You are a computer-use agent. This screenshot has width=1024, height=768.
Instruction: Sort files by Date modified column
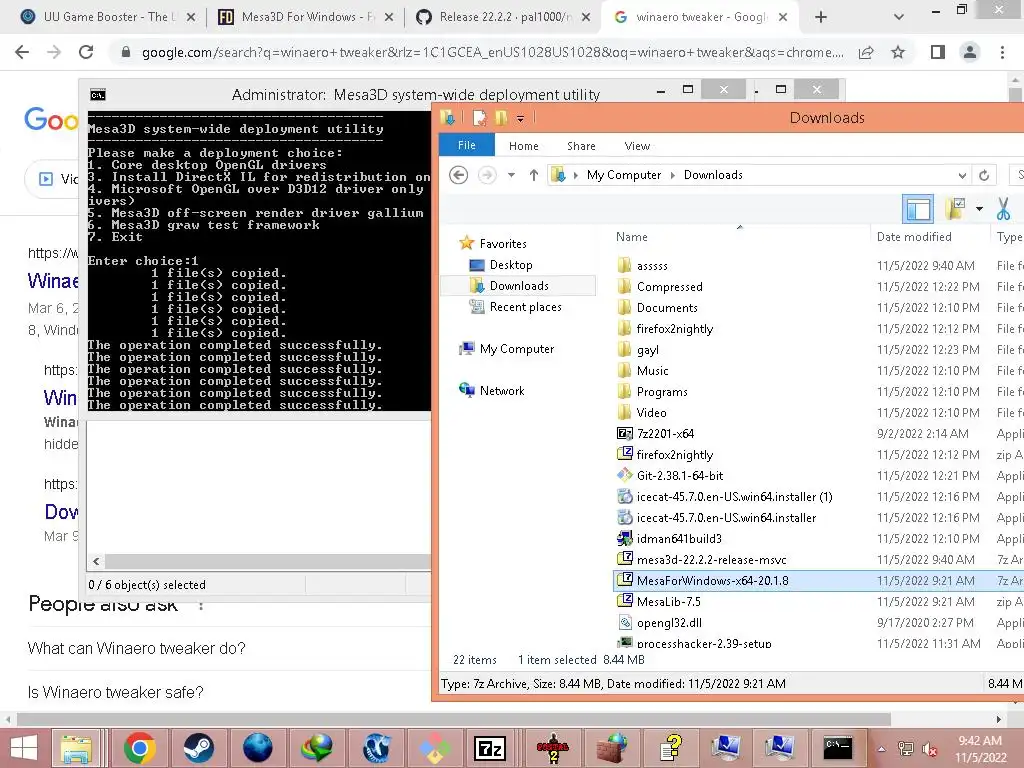[x=914, y=237]
